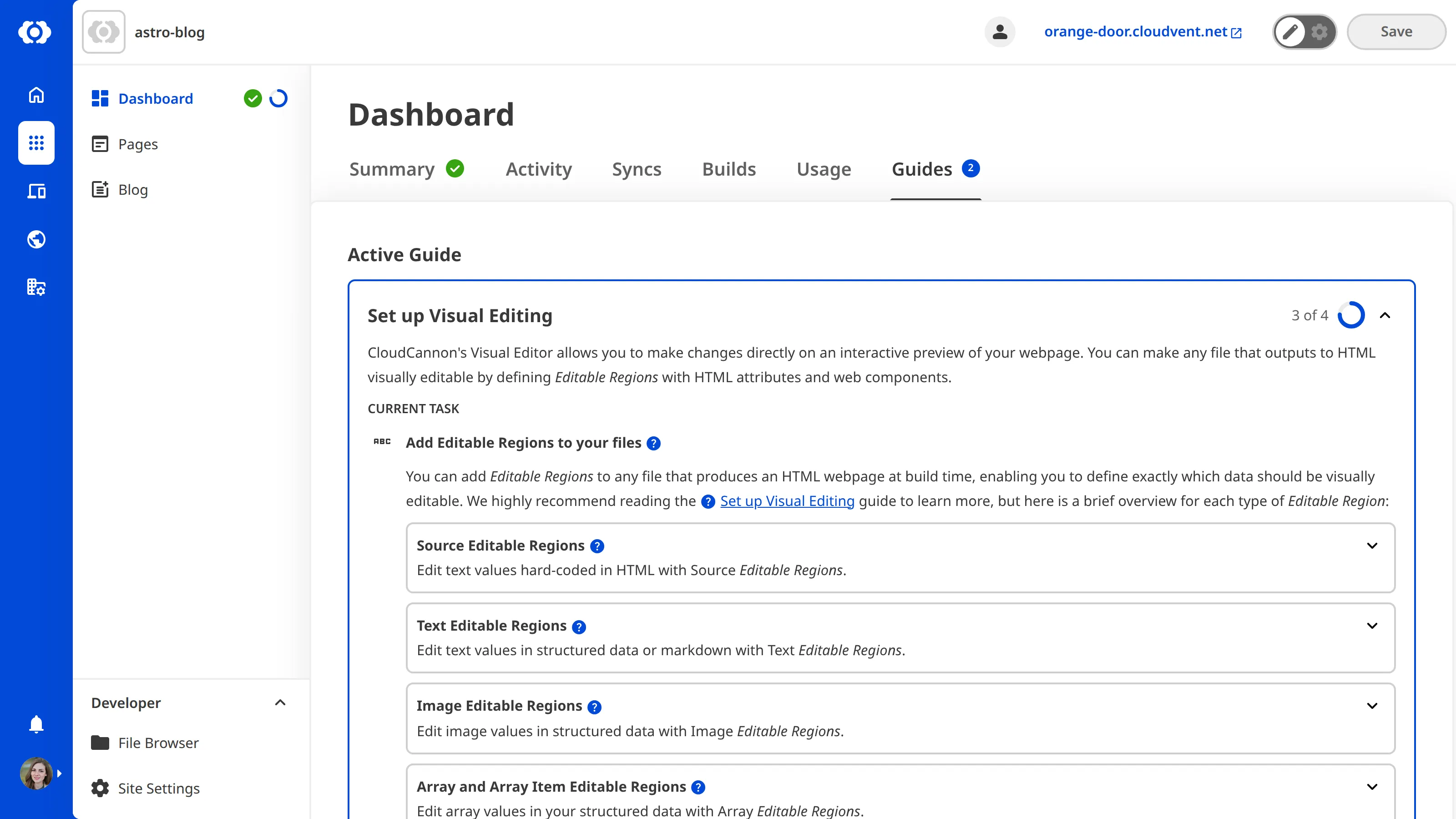Open organization settings icon in sidebar
Viewport: 1456px width, 819px height.
35,287
